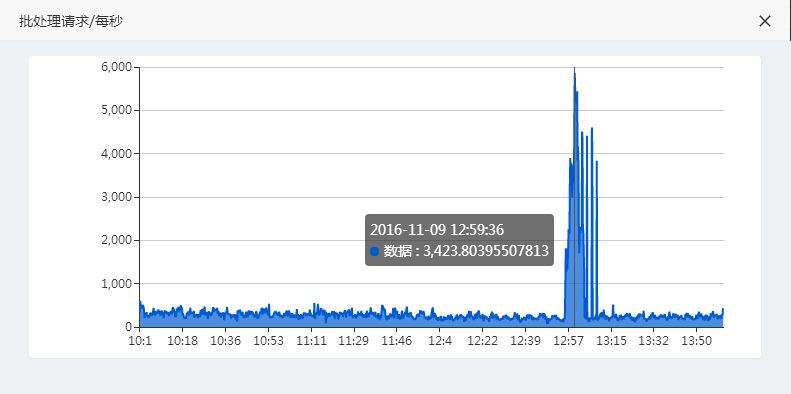Click the 3,000 y-axis label
The height and width of the screenshot is (394, 791).
(117, 197)
